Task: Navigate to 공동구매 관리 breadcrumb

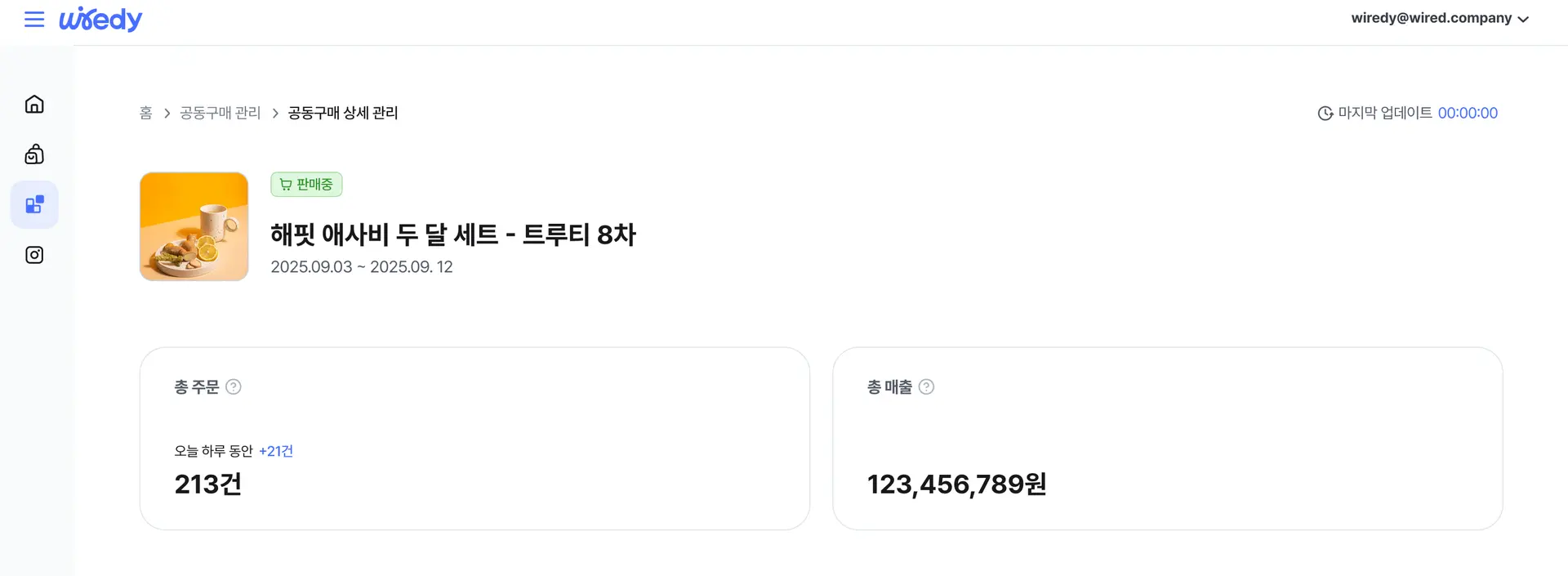Action: (x=220, y=113)
